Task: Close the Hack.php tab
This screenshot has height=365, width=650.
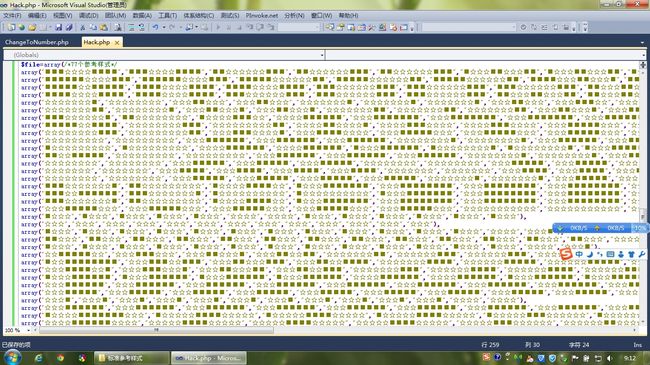Action: 117,42
